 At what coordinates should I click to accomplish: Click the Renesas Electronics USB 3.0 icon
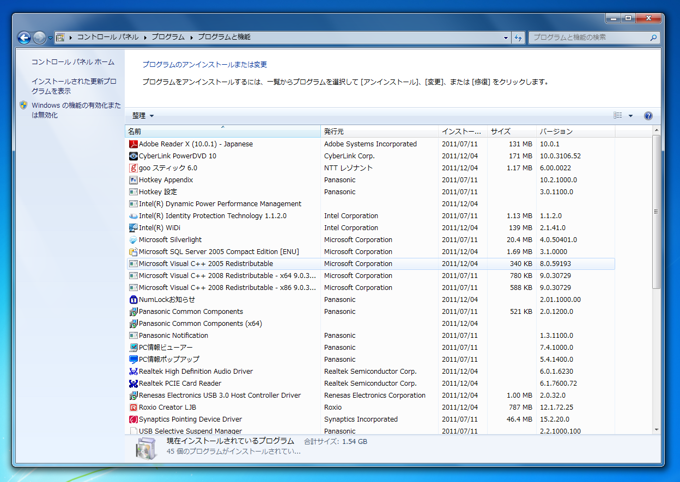[133, 395]
